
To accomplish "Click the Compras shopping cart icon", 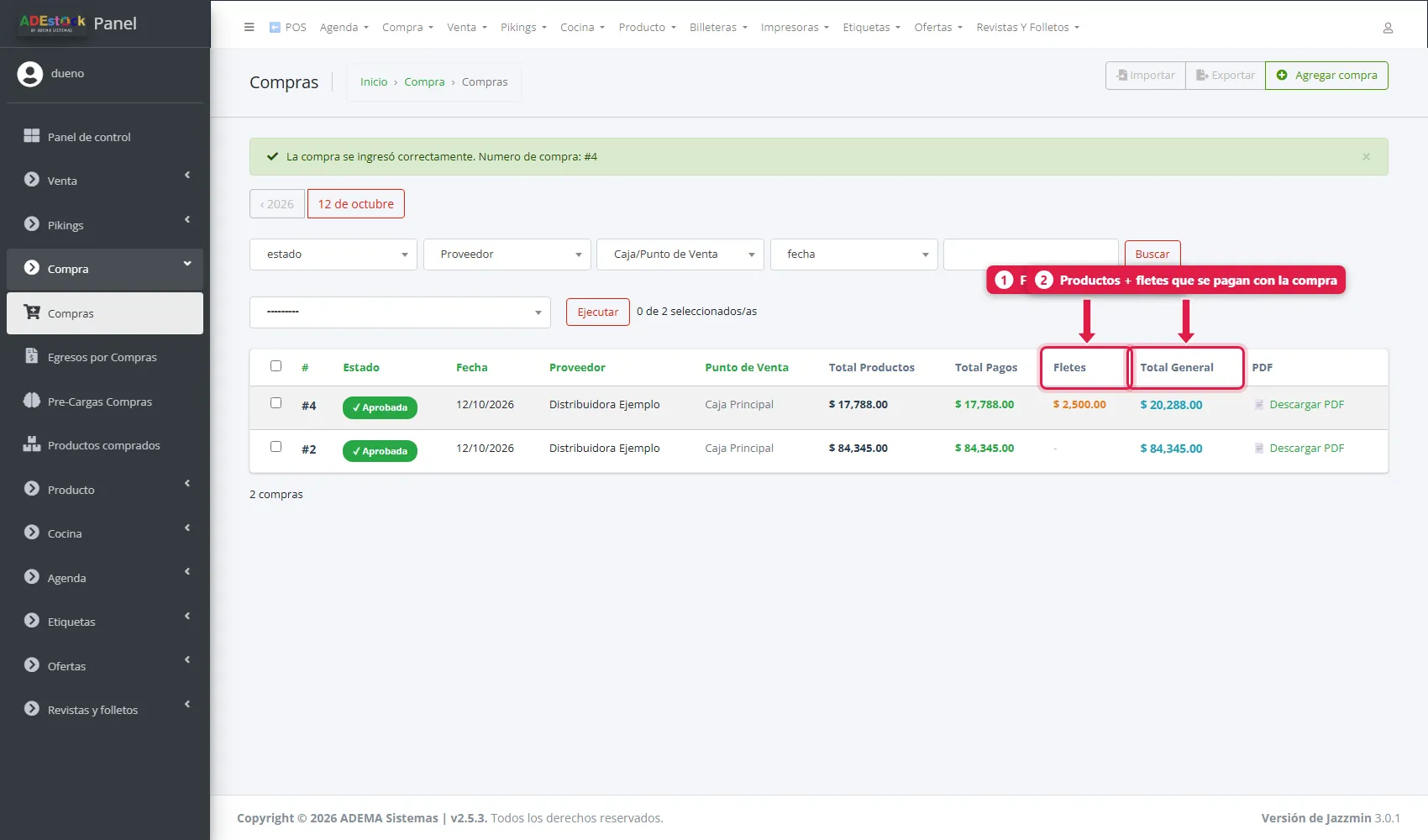I will (x=32, y=312).
